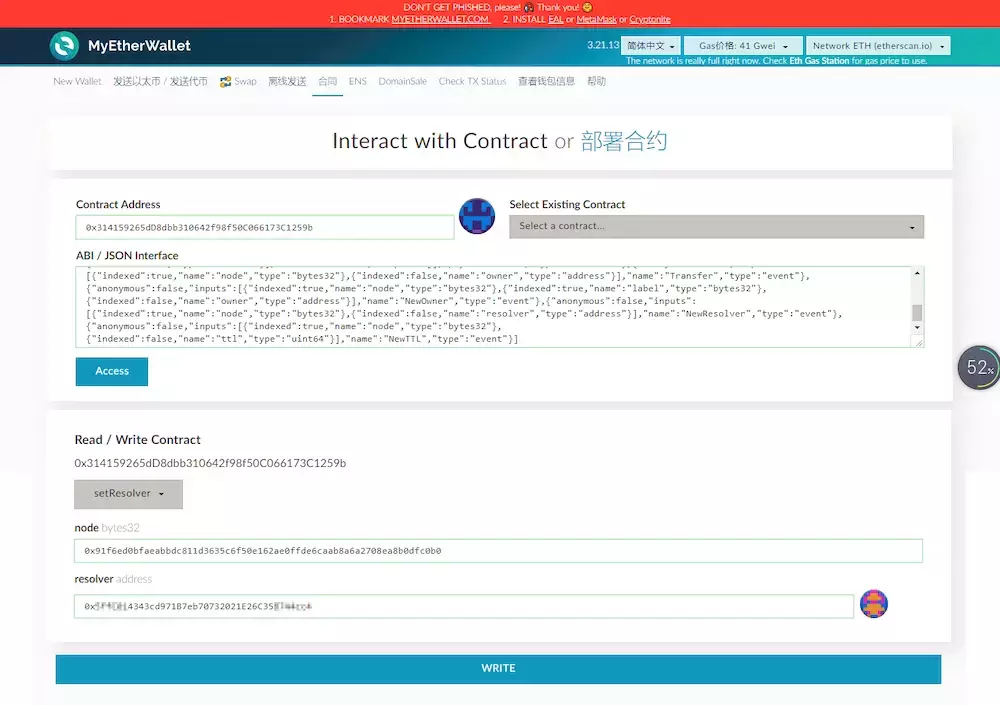Screen dimensions: 1000x705
Task: Focus the node bytes32 input field
Action: pyautogui.click(x=498, y=551)
